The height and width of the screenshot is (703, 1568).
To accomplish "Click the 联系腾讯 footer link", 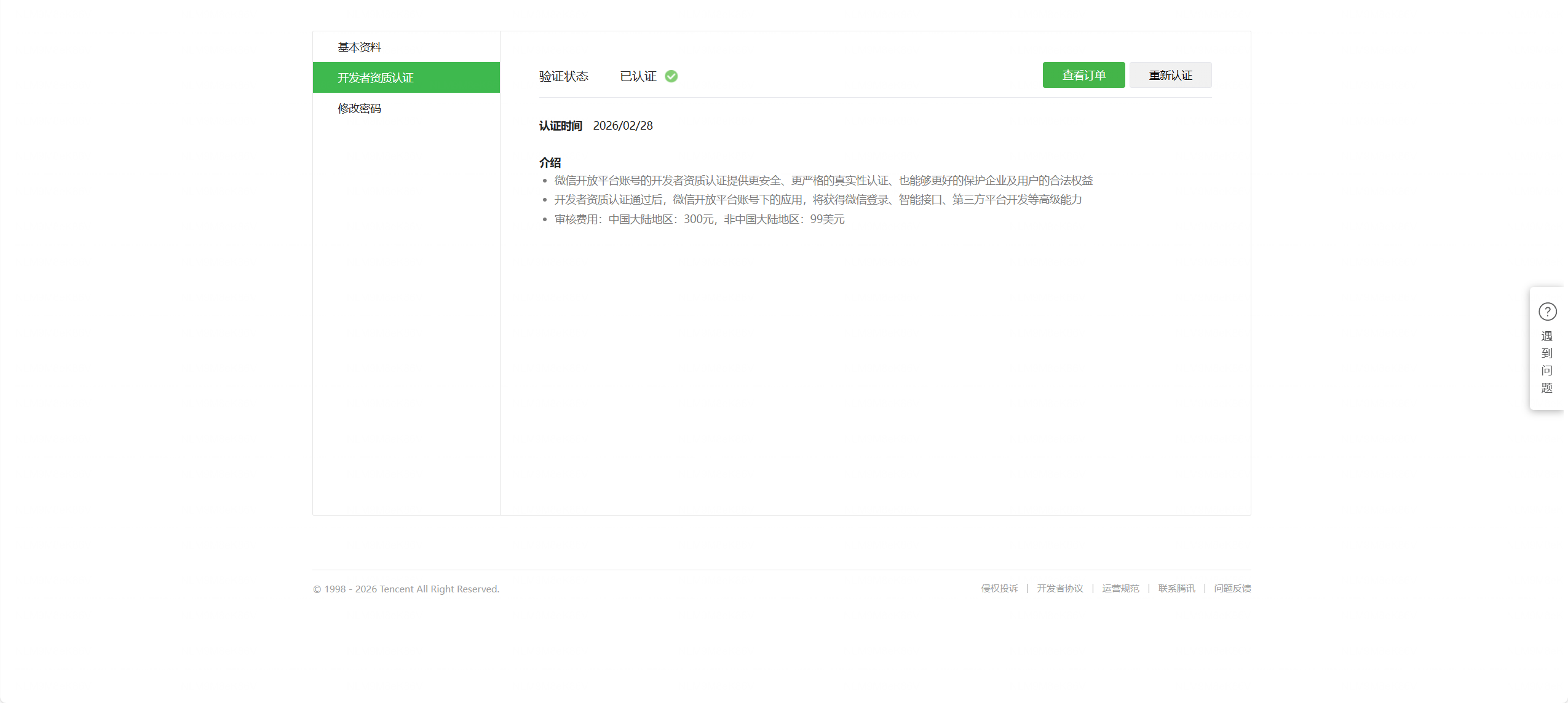I will pyautogui.click(x=1176, y=589).
